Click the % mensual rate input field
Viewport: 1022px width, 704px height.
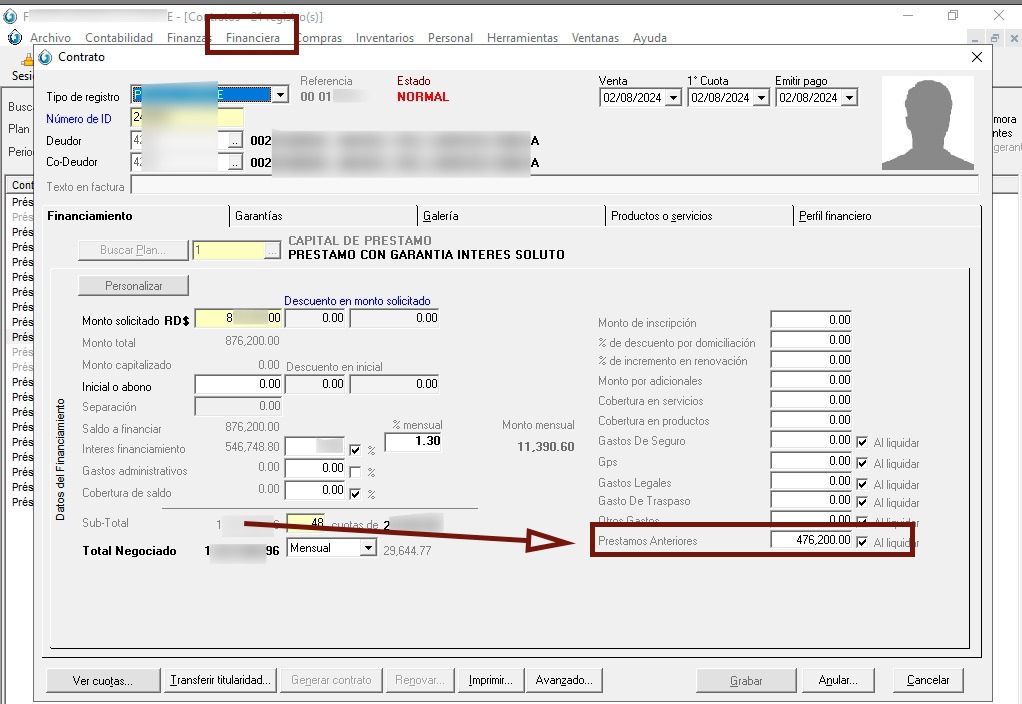point(413,441)
